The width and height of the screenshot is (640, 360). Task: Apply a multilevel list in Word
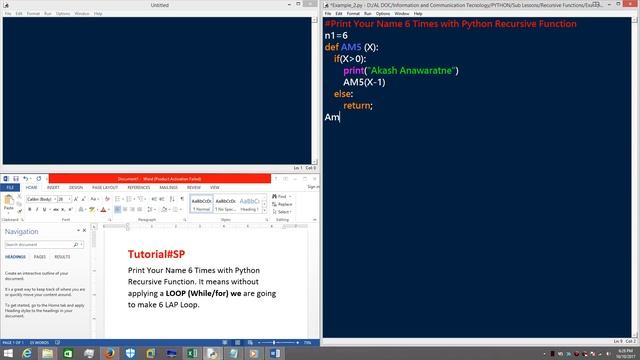click(141, 199)
